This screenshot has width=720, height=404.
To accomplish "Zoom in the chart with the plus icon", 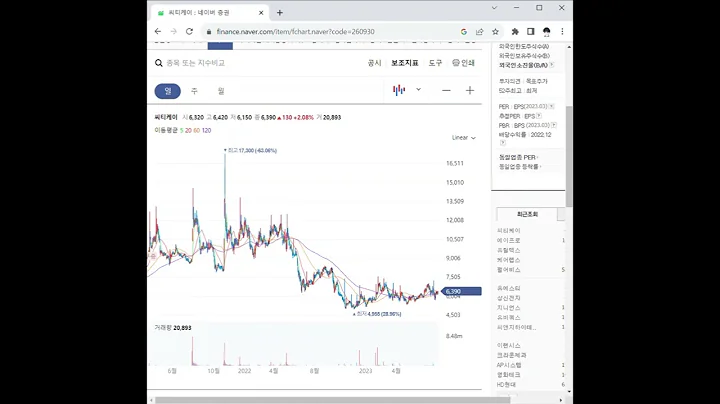I will click(470, 90).
